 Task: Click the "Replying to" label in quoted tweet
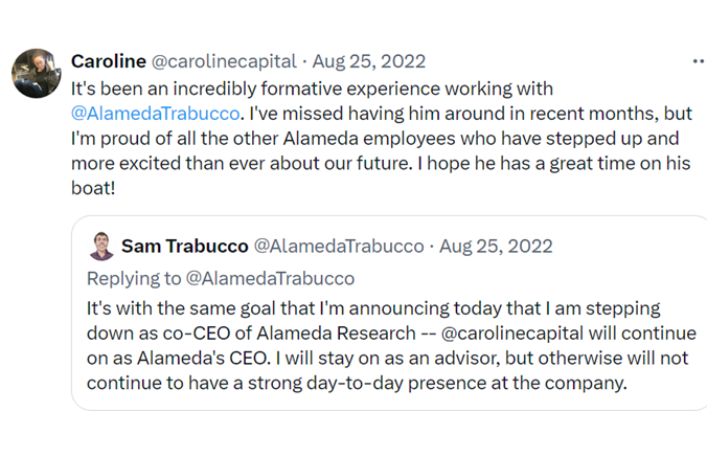[x=134, y=278]
